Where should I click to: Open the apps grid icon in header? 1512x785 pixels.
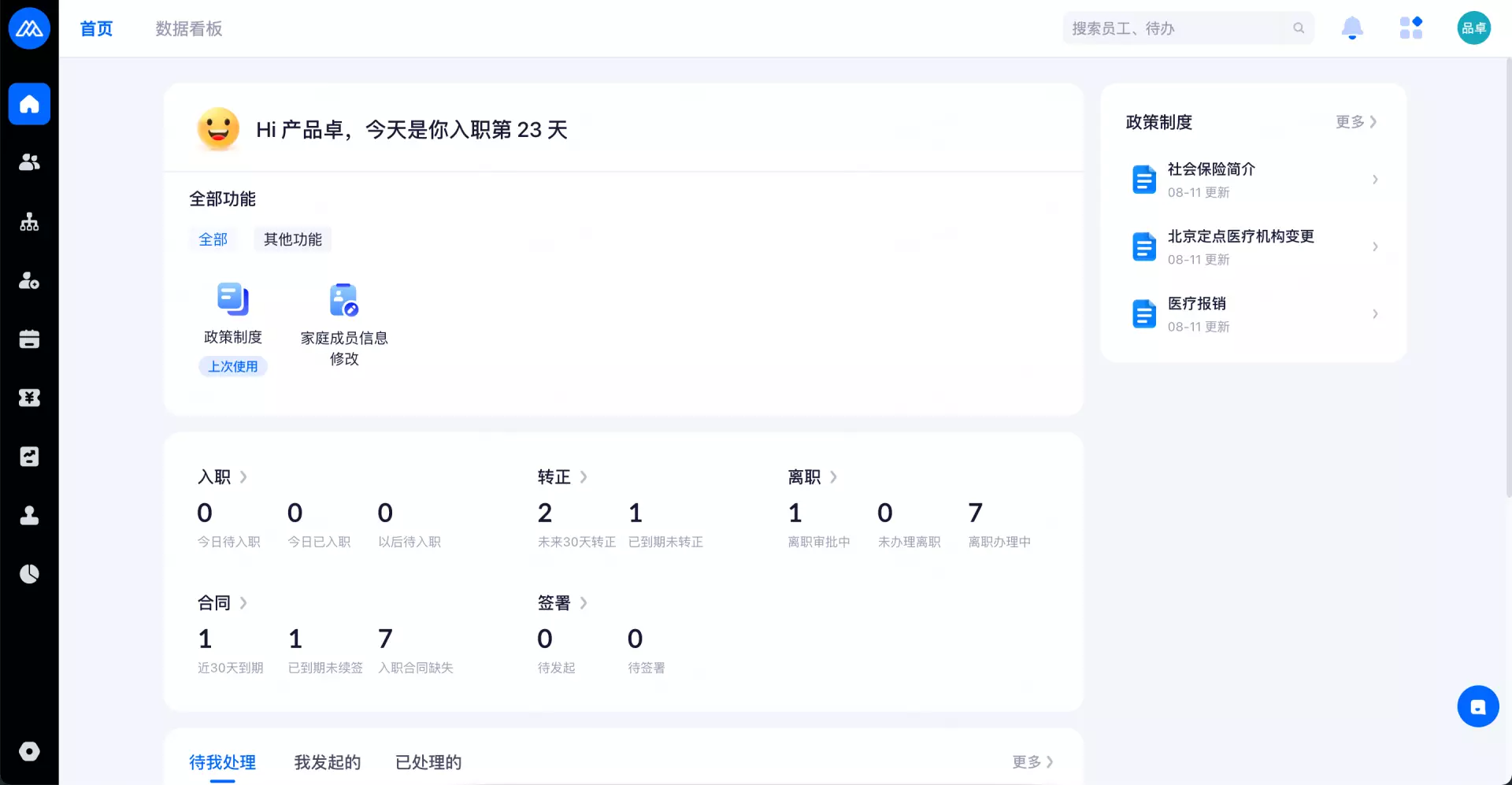pyautogui.click(x=1411, y=28)
